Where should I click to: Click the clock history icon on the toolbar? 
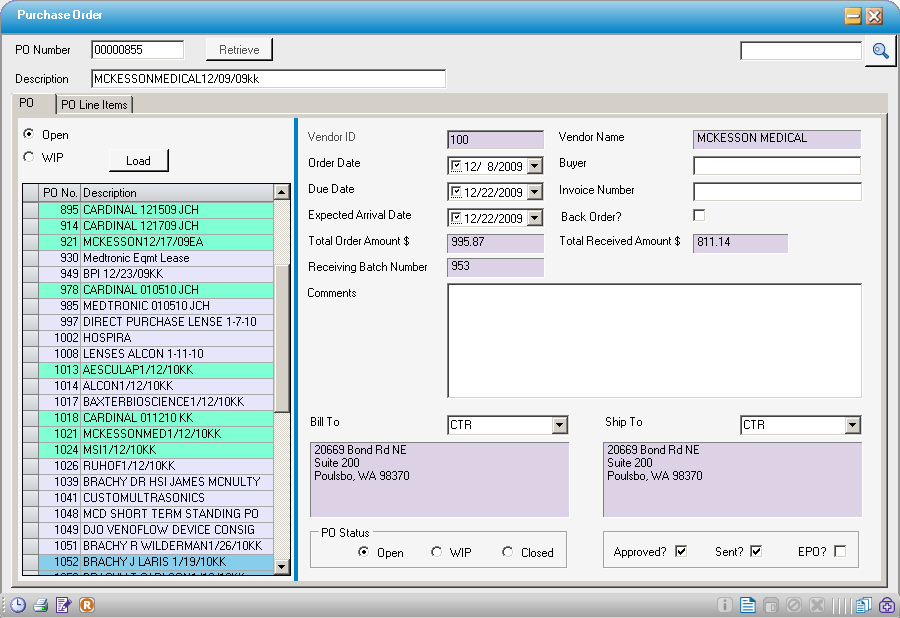click(17, 605)
